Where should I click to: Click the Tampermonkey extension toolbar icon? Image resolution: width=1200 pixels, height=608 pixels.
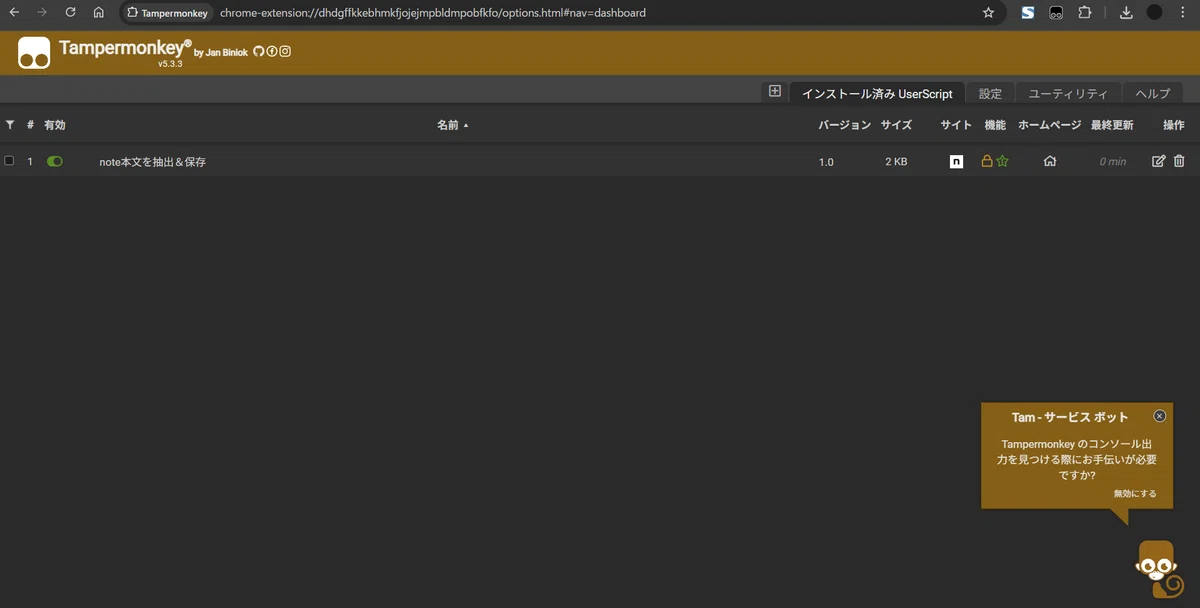[1056, 13]
